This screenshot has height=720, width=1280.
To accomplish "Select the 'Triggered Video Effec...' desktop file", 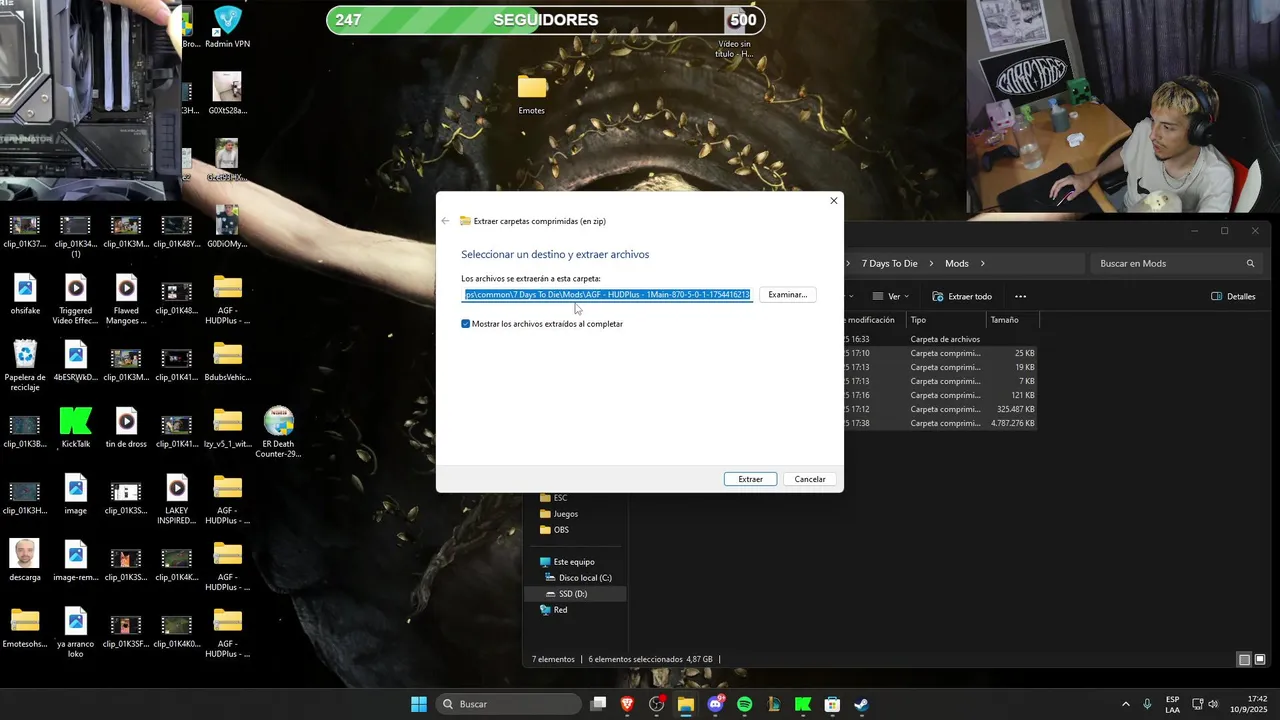I will 76,299.
